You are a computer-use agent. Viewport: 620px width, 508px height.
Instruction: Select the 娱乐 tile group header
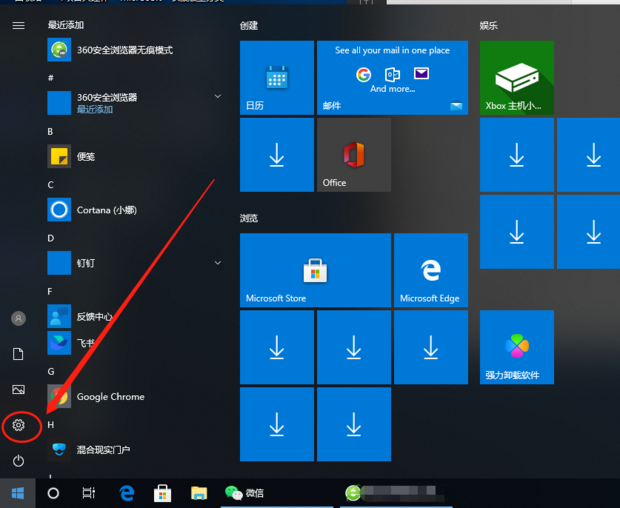click(489, 26)
